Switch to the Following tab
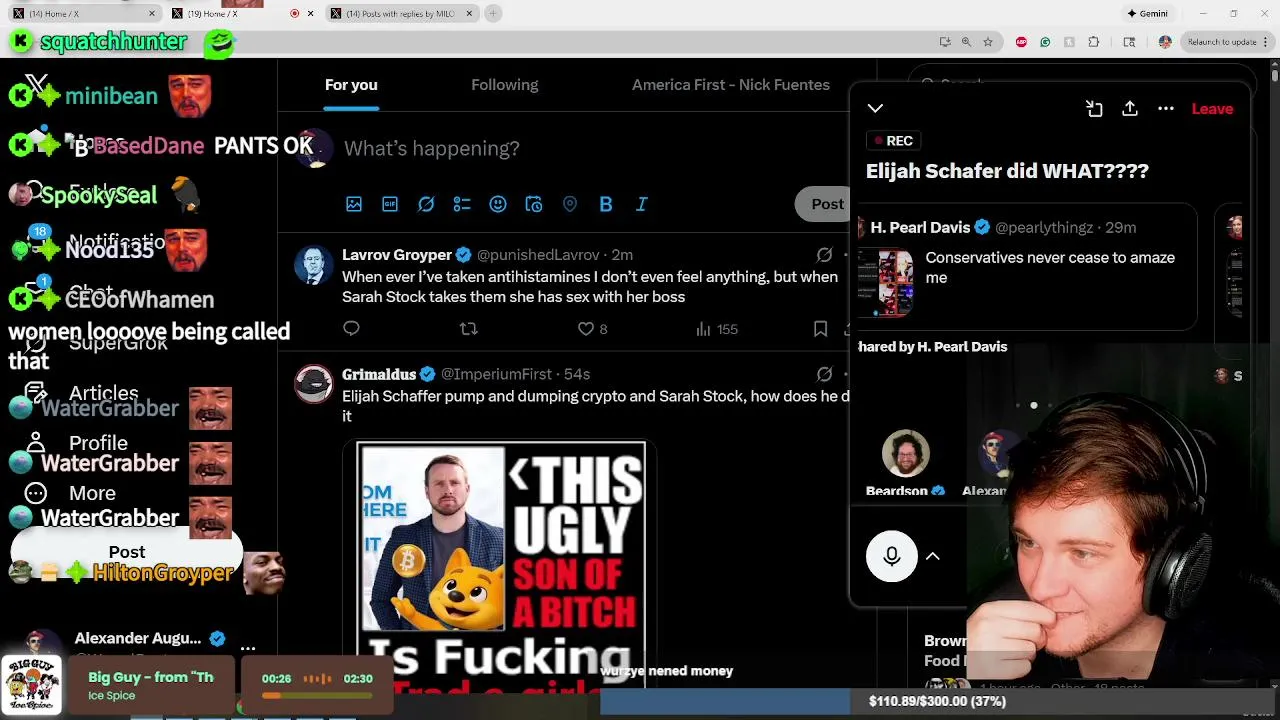The height and width of the screenshot is (720, 1280). (x=504, y=85)
